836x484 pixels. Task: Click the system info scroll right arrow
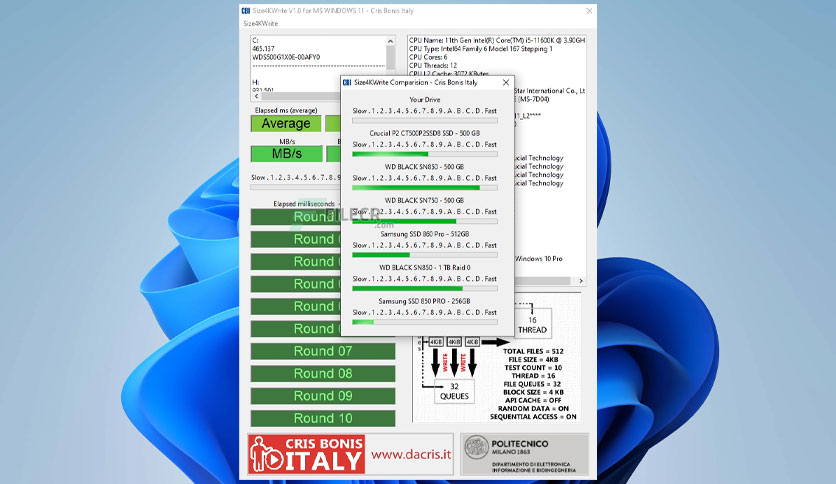(x=581, y=281)
